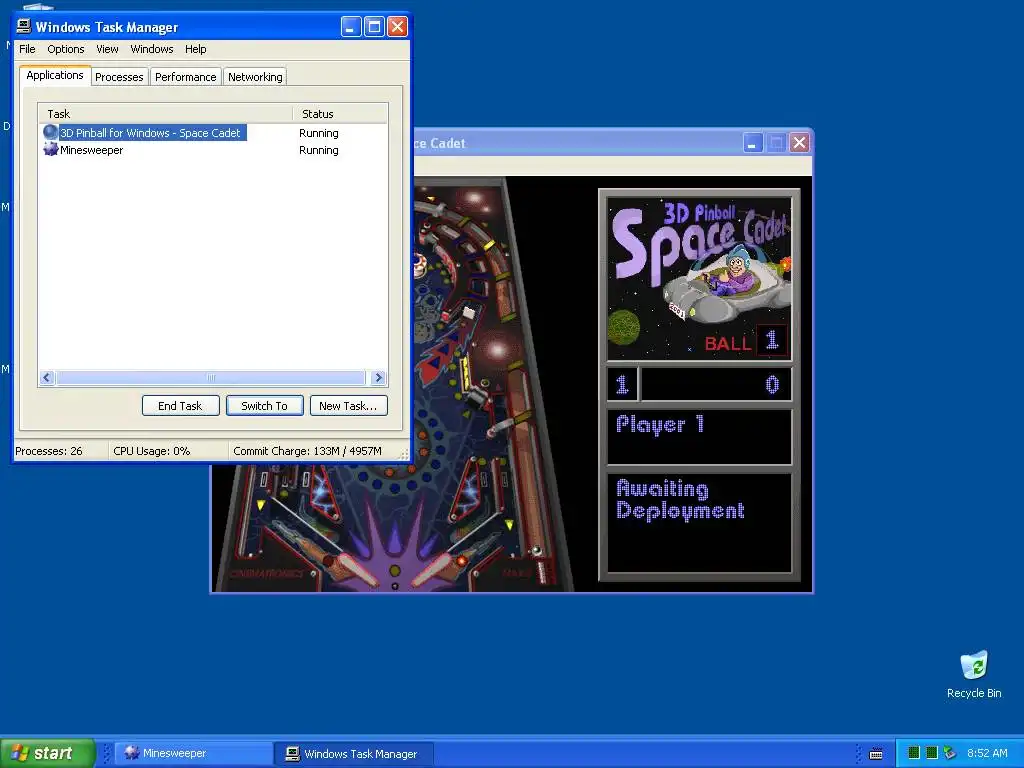Click 'Commit Charge: 133M / 4957M' status text

pyautogui.click(x=308, y=451)
